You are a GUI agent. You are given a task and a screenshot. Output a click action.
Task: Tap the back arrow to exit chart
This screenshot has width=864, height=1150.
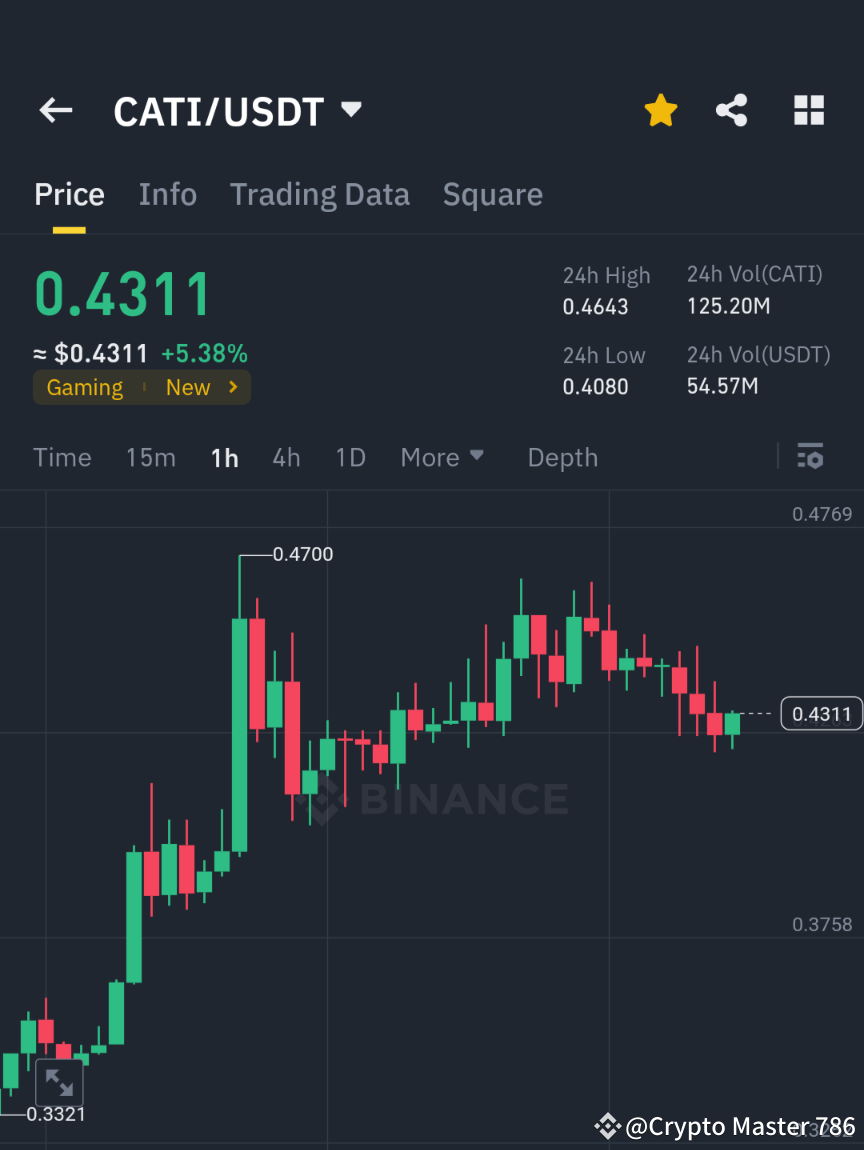click(x=55, y=110)
